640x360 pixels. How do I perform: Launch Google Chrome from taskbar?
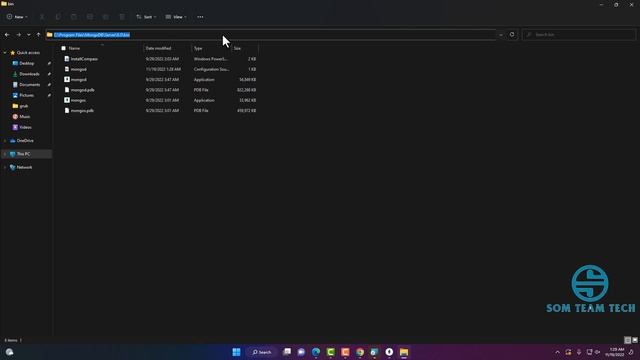coord(360,352)
